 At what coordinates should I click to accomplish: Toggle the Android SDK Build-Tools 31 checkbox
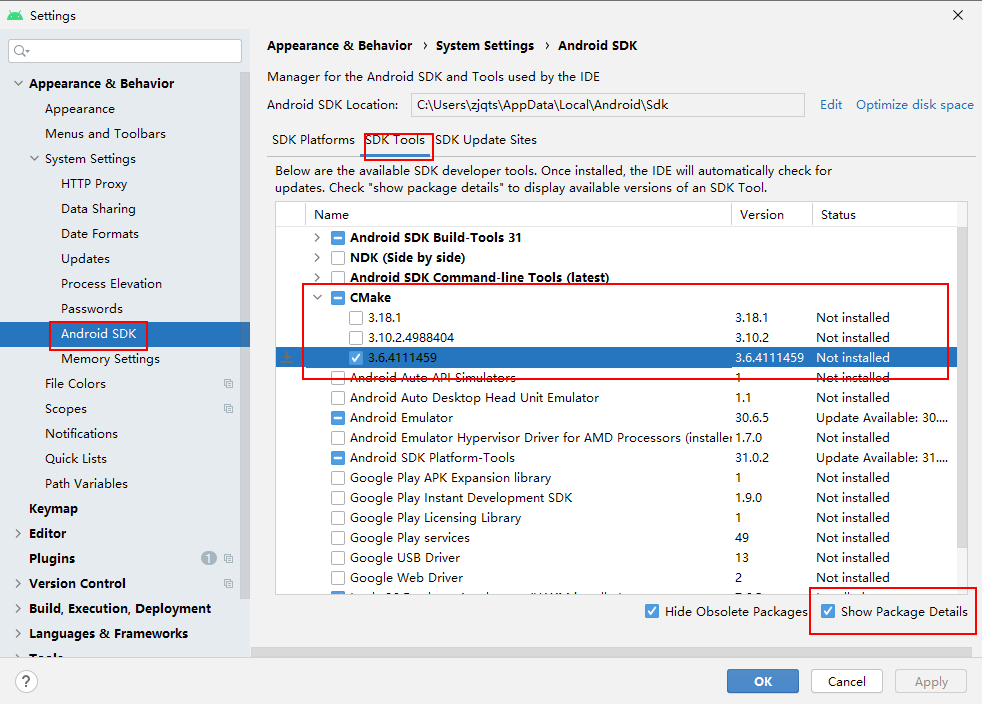338,237
